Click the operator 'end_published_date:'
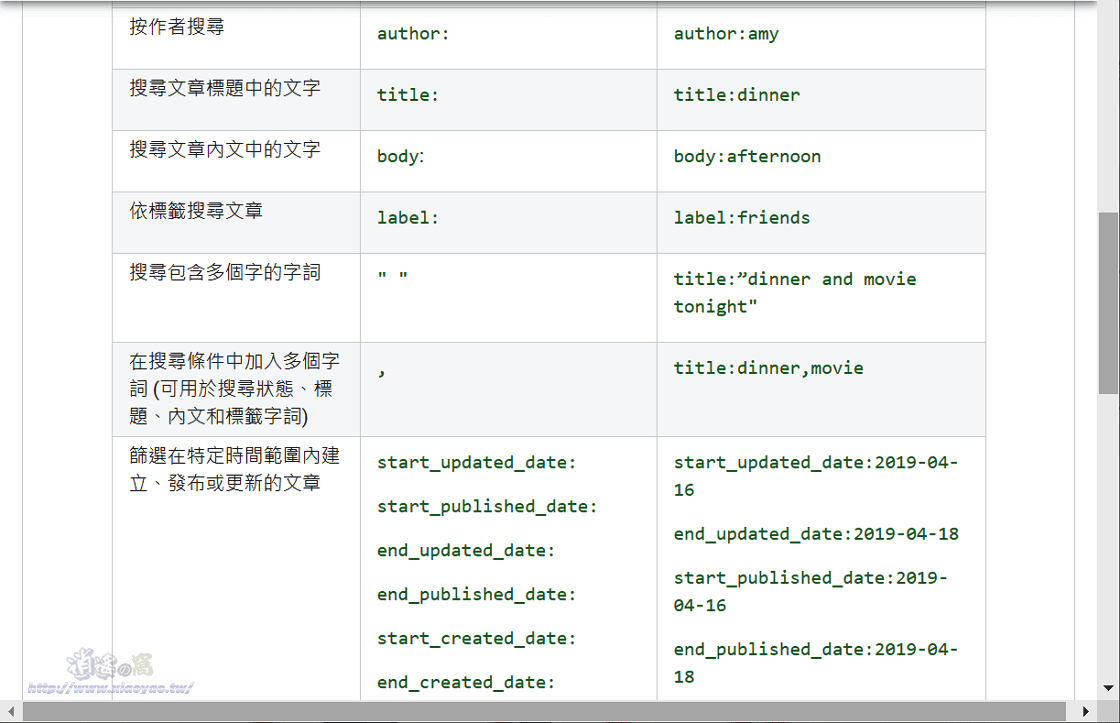This screenshot has width=1120, height=723. click(476, 595)
